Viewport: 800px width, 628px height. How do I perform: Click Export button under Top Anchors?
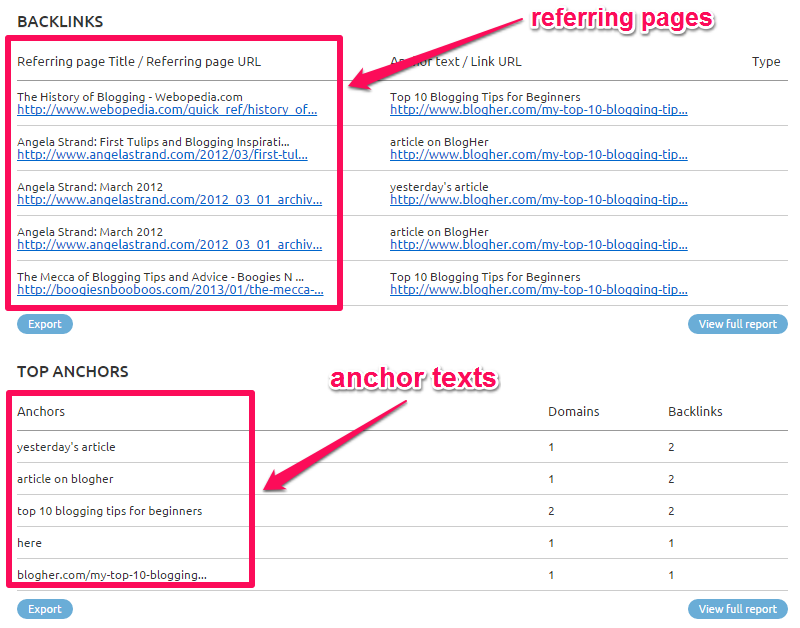44,609
